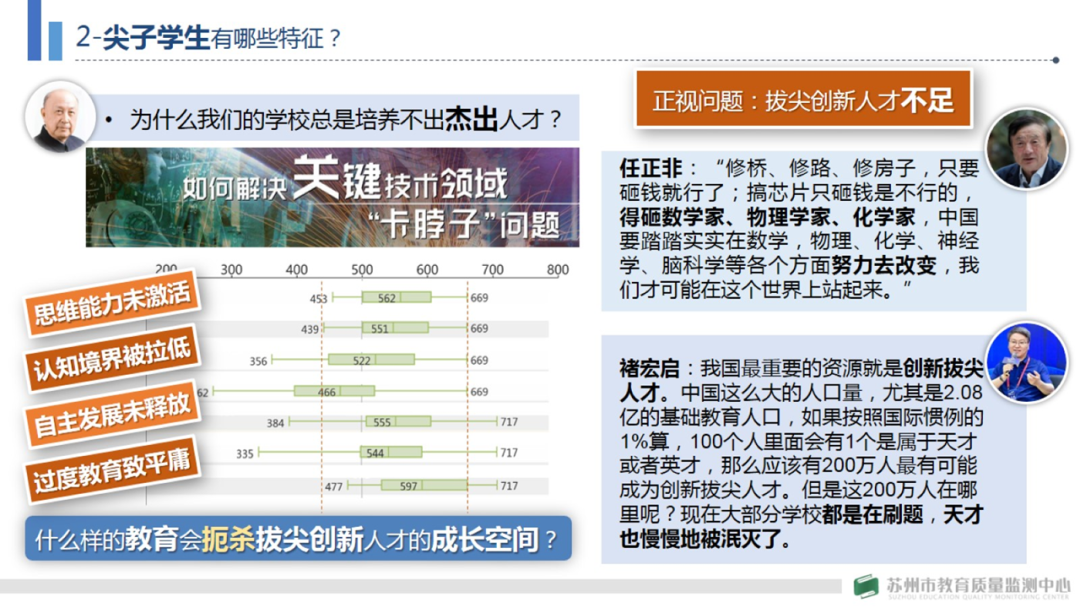Screen dimensions: 1080x608
Task: Select the 任正非 portrait photo
Action: (x=1026, y=148)
